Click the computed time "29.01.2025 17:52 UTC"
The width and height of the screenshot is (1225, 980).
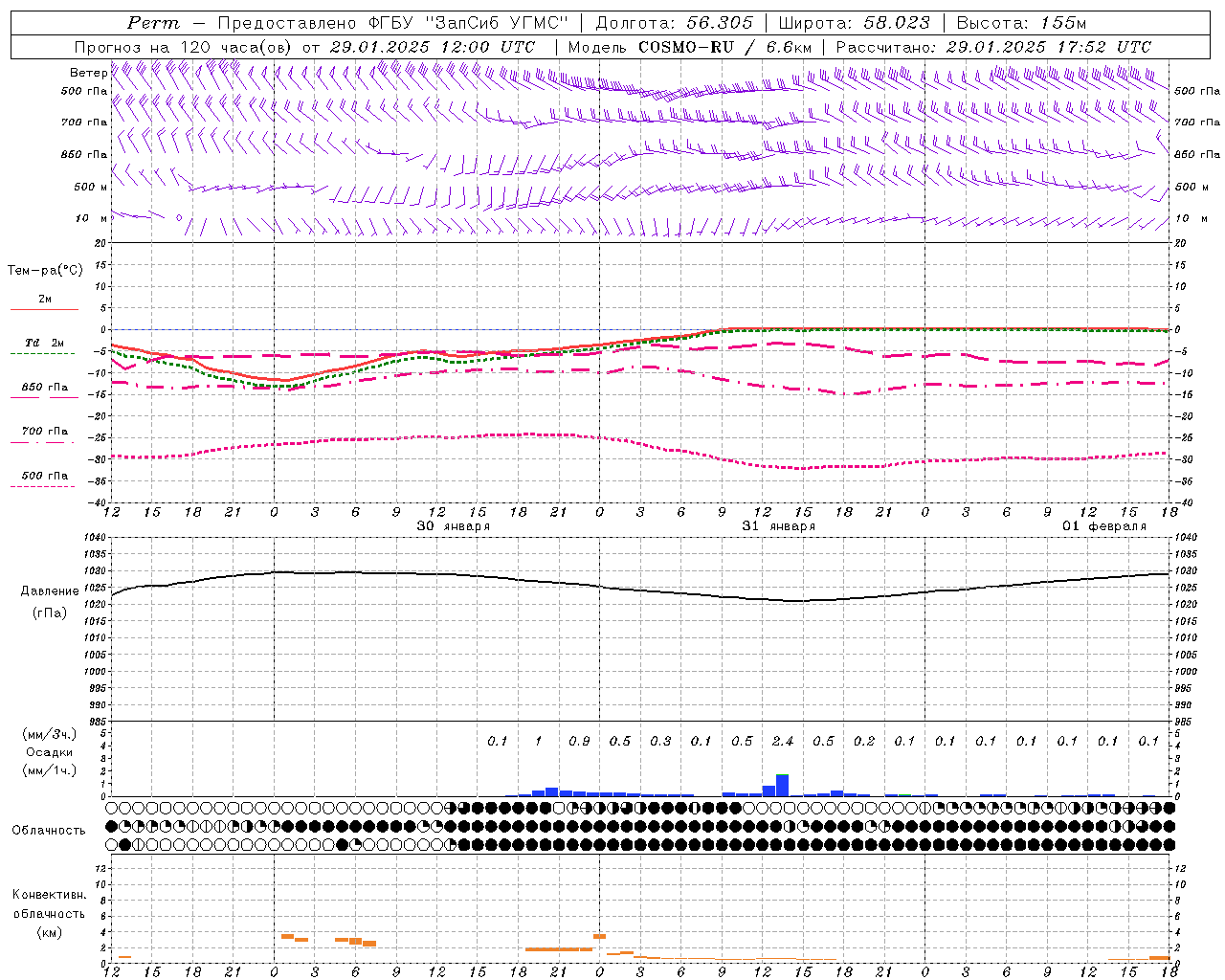(x=1048, y=47)
